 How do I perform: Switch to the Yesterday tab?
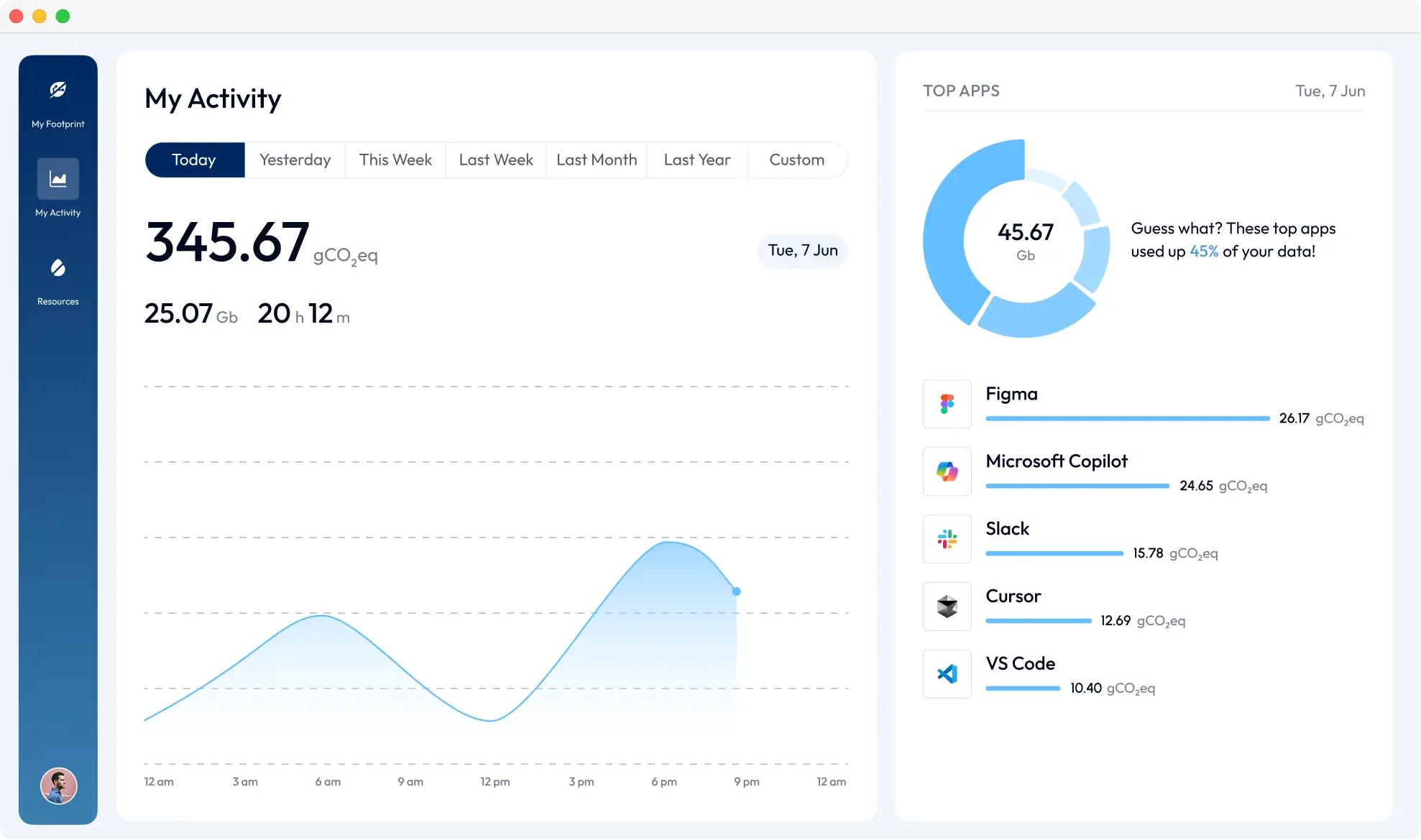tap(295, 160)
